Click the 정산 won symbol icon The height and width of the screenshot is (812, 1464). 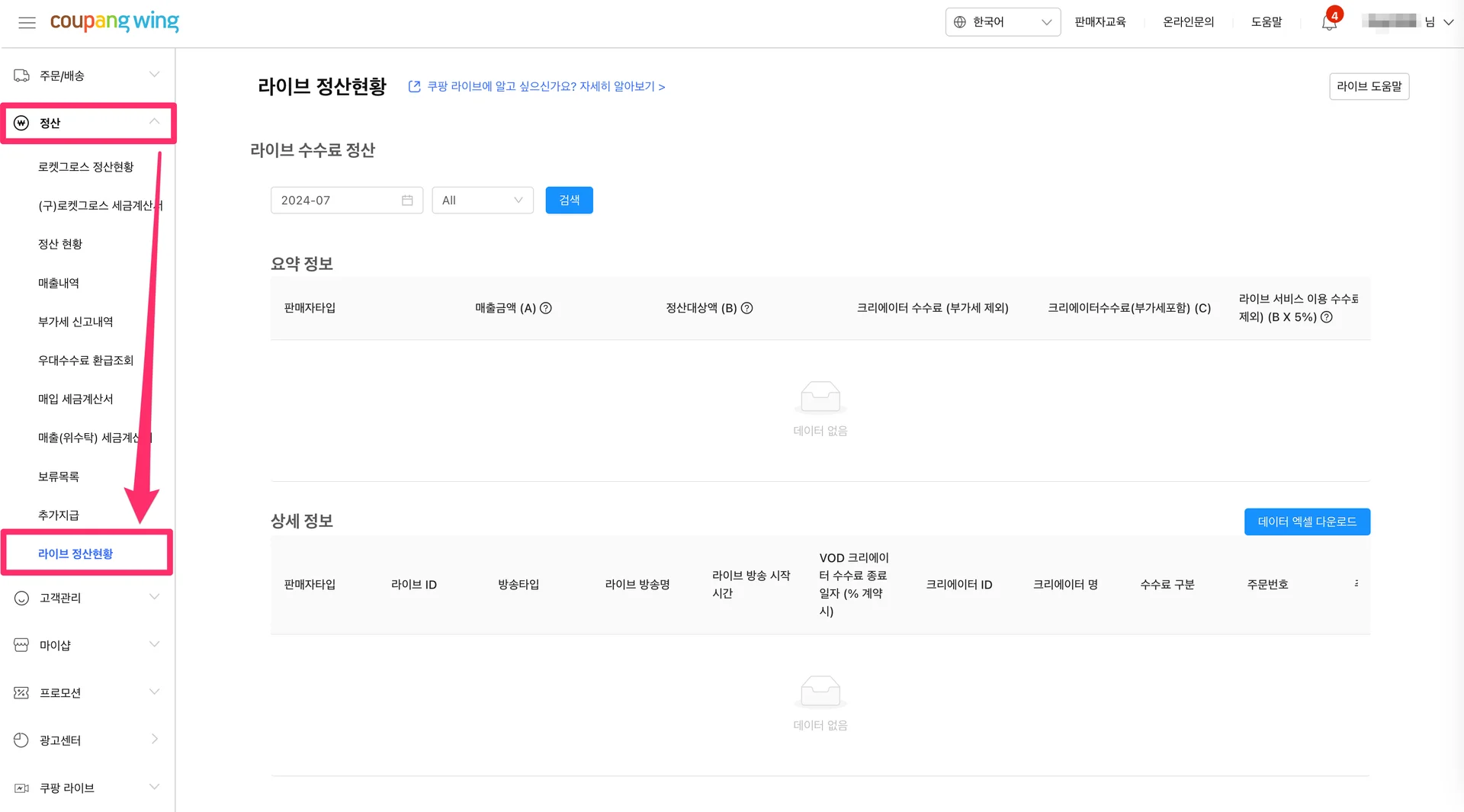20,123
